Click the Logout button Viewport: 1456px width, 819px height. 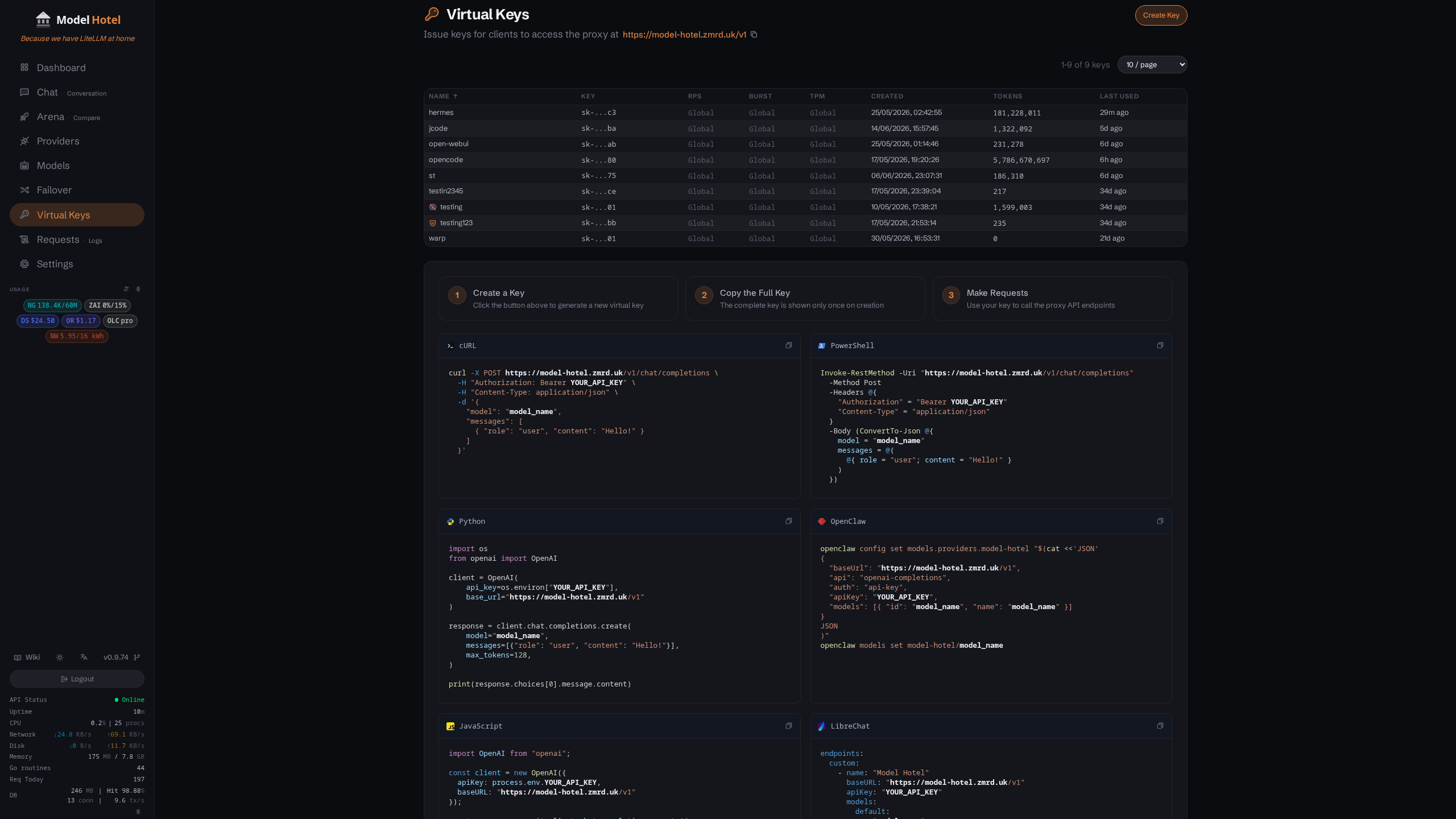77,679
